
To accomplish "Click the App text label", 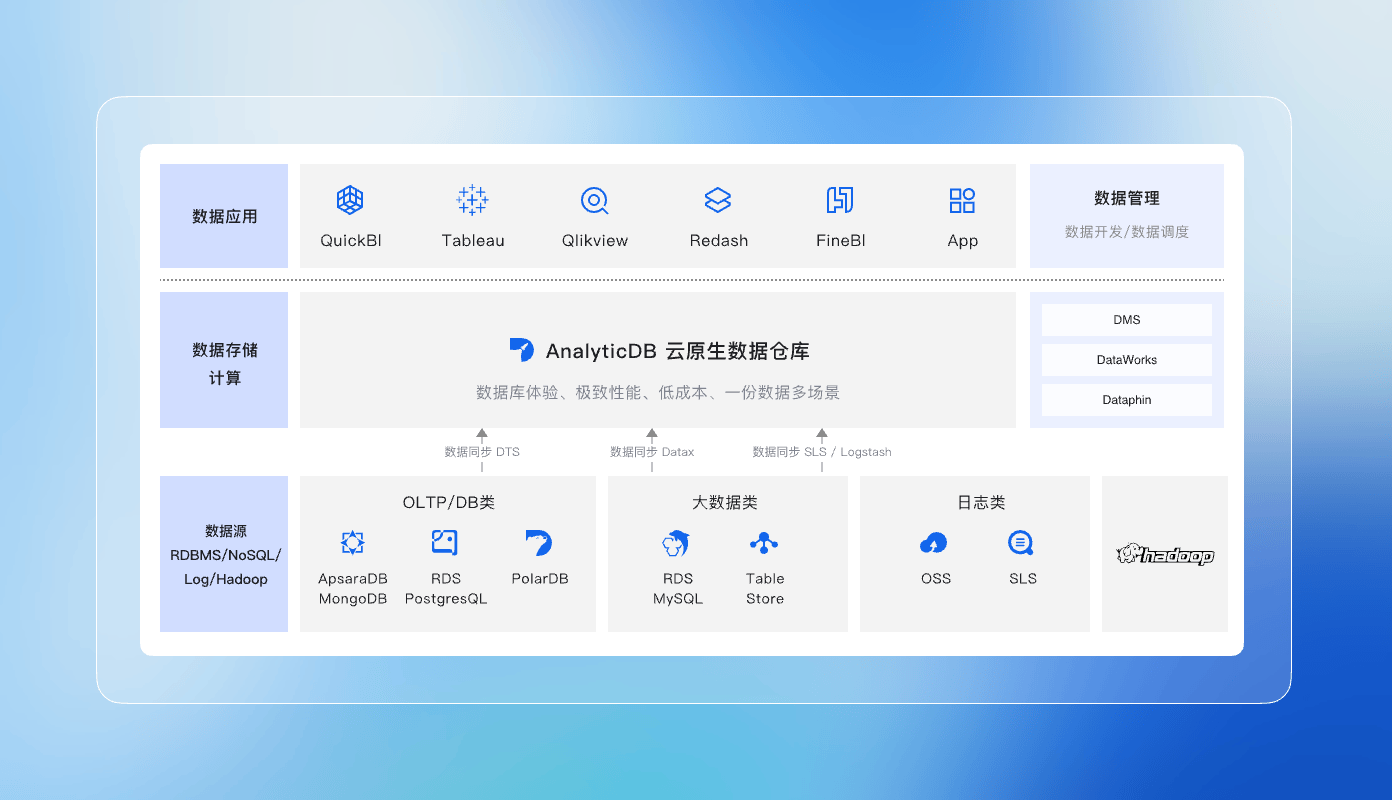I will click(963, 241).
